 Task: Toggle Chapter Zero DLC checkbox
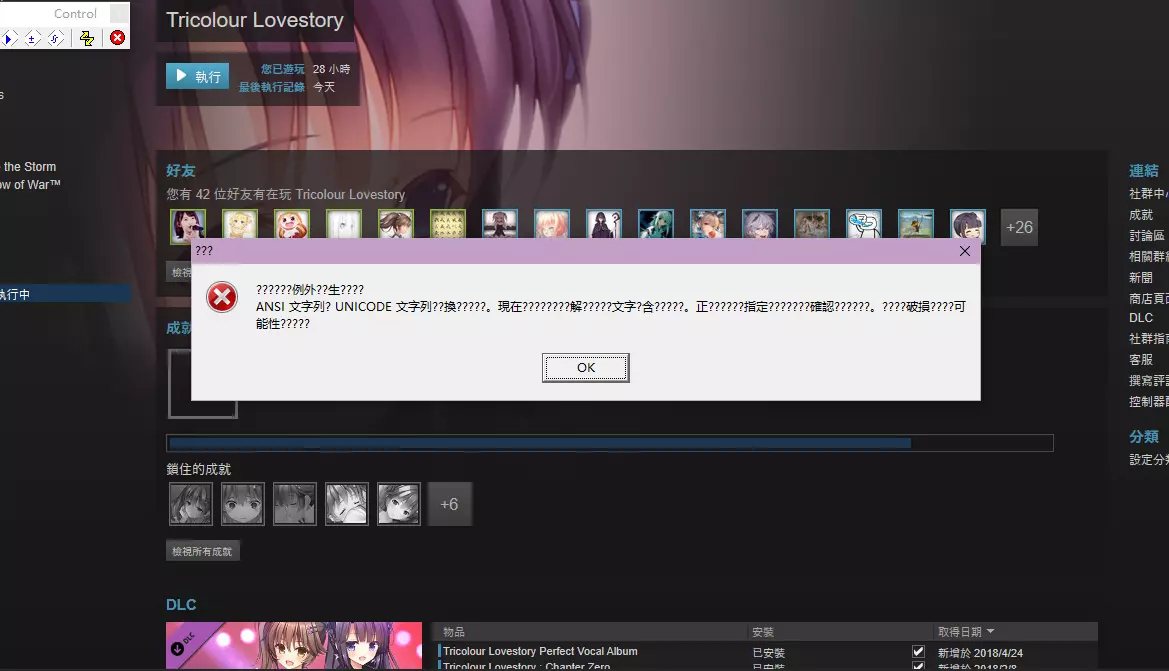pos(918,666)
